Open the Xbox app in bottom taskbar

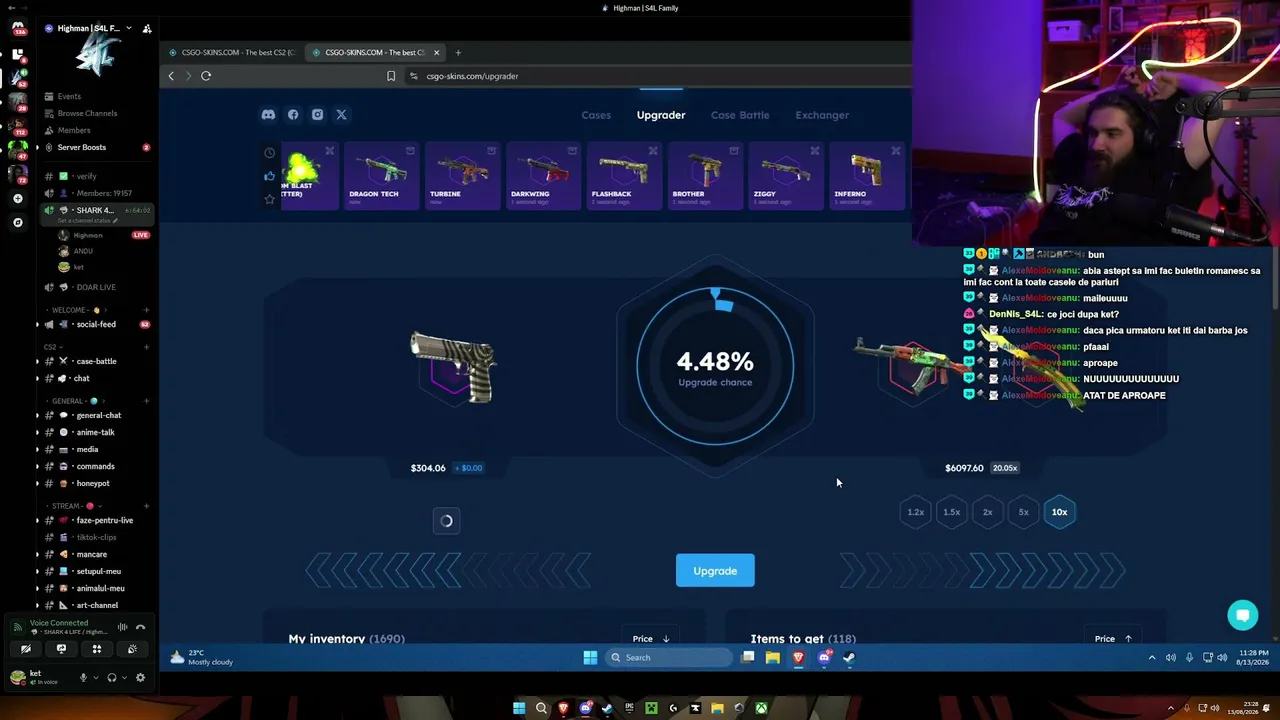click(x=761, y=709)
